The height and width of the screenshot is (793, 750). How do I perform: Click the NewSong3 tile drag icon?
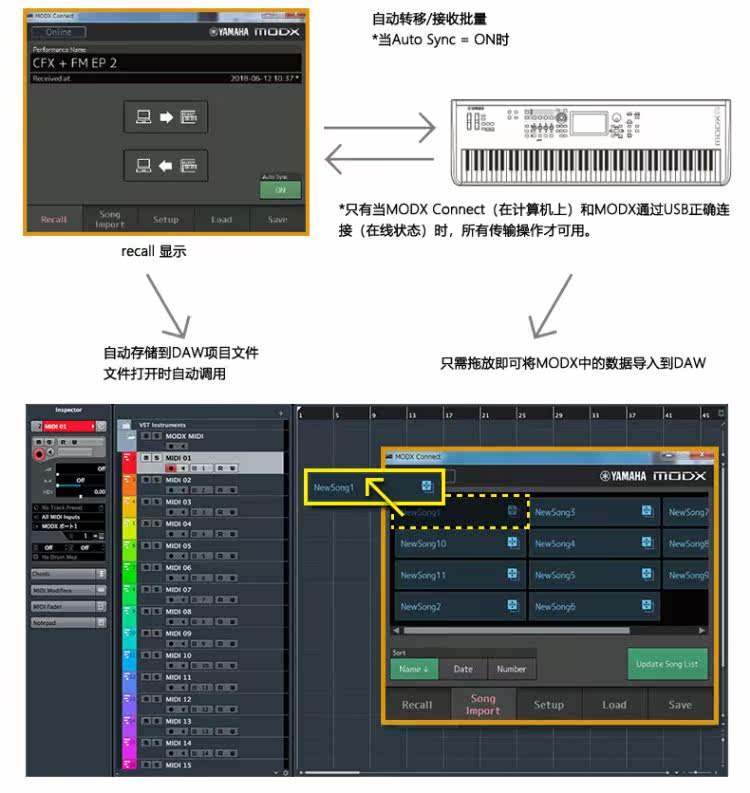pos(647,511)
